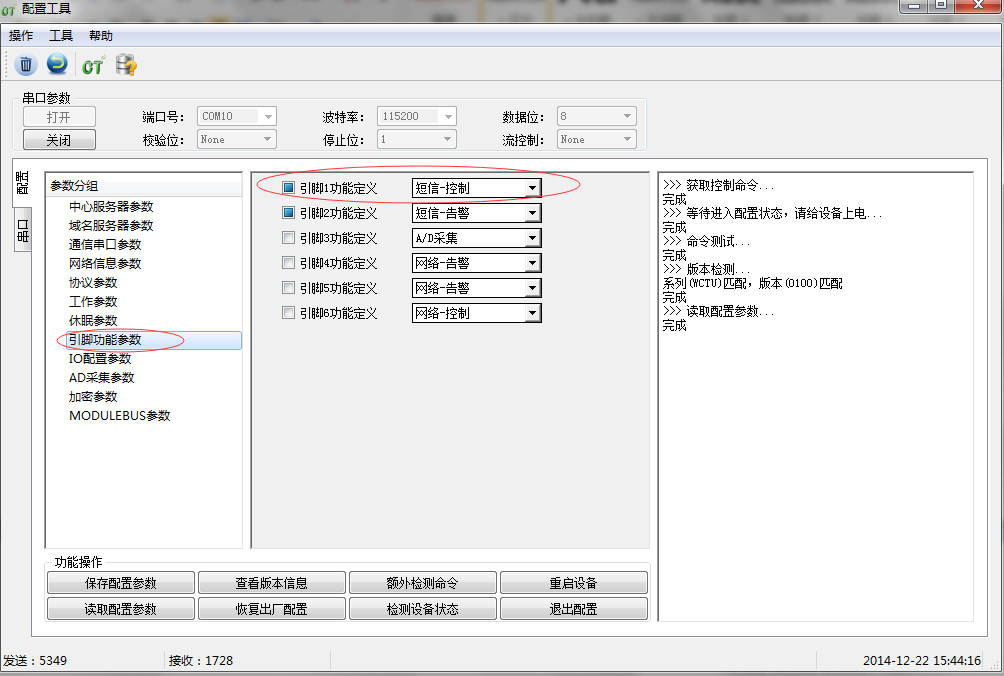Click the log line 读取配置参数
Screen dimensions: 1004x676
(718, 311)
